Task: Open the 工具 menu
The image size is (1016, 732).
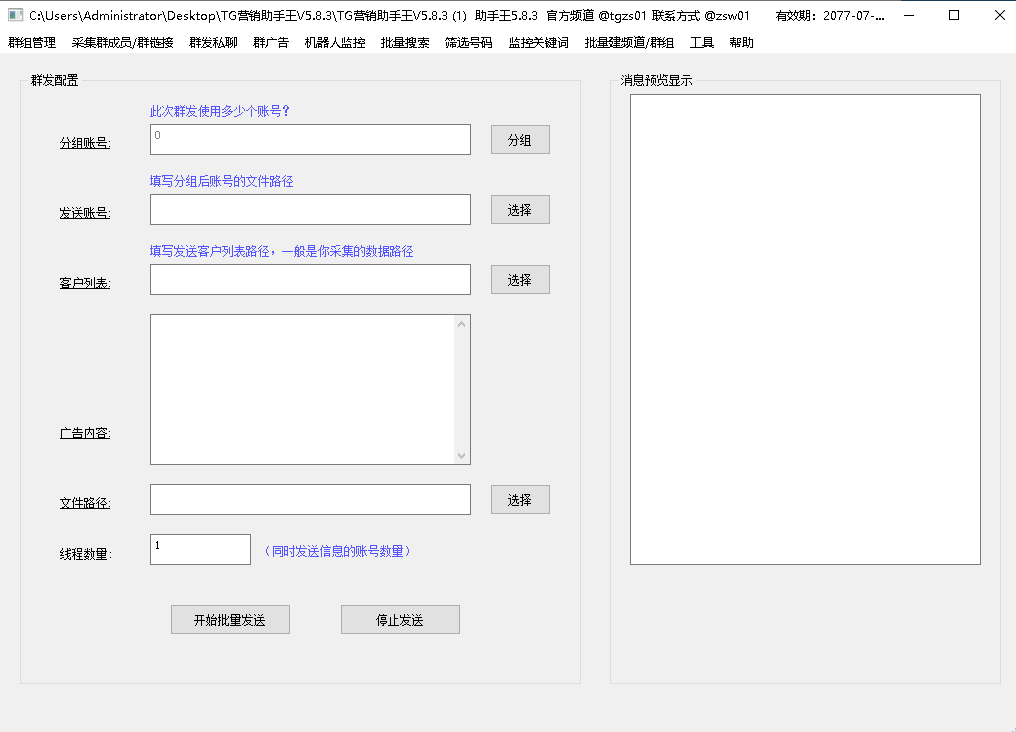Action: coord(702,43)
